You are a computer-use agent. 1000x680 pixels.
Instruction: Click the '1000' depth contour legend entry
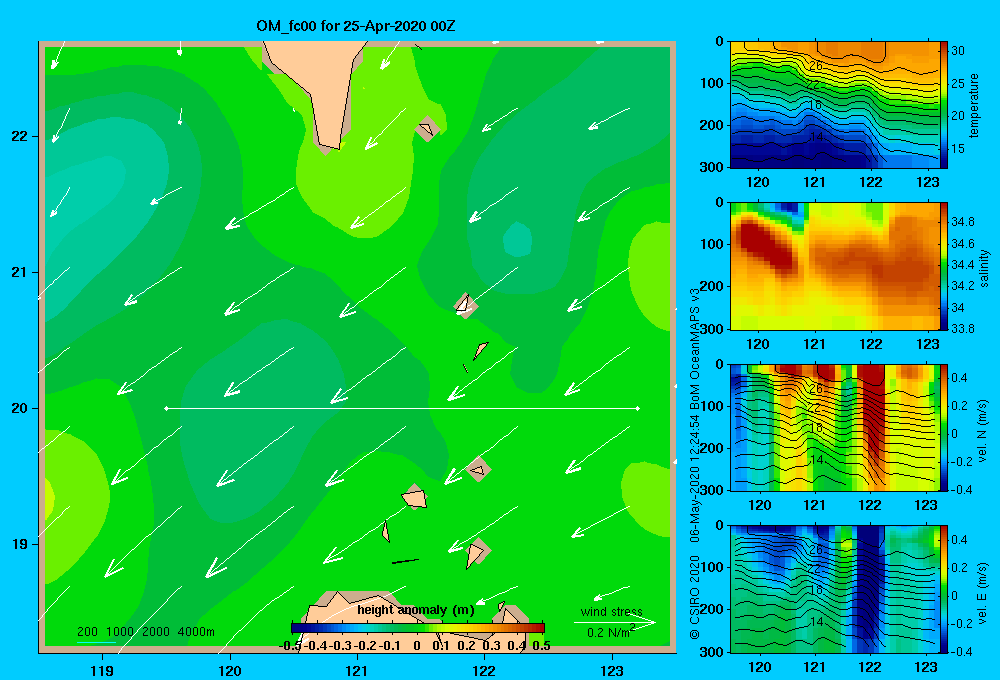pyautogui.click(x=120, y=632)
